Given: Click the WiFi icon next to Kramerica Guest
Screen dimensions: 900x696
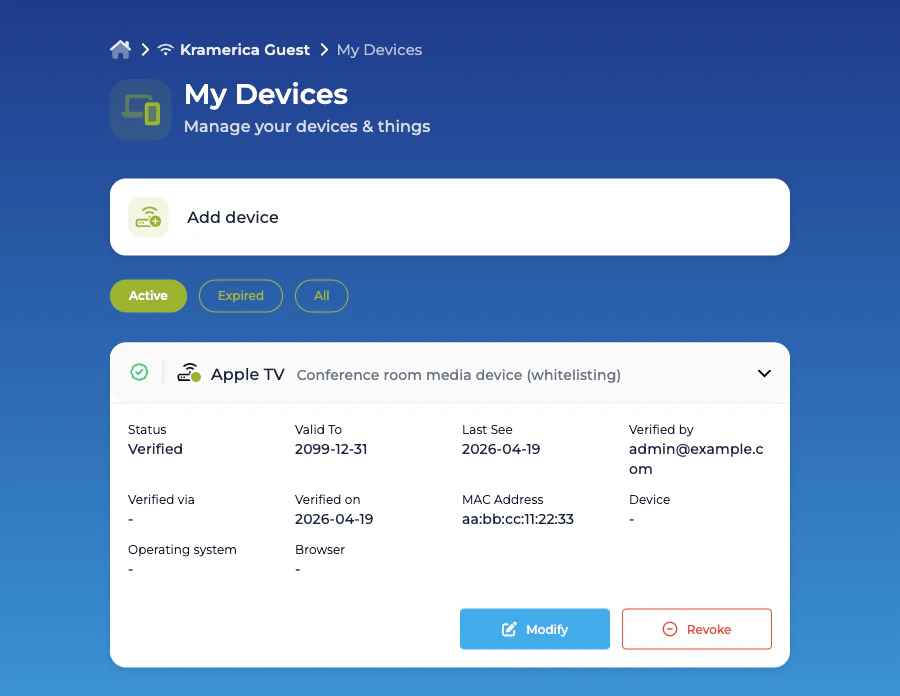Looking at the screenshot, I should (165, 49).
